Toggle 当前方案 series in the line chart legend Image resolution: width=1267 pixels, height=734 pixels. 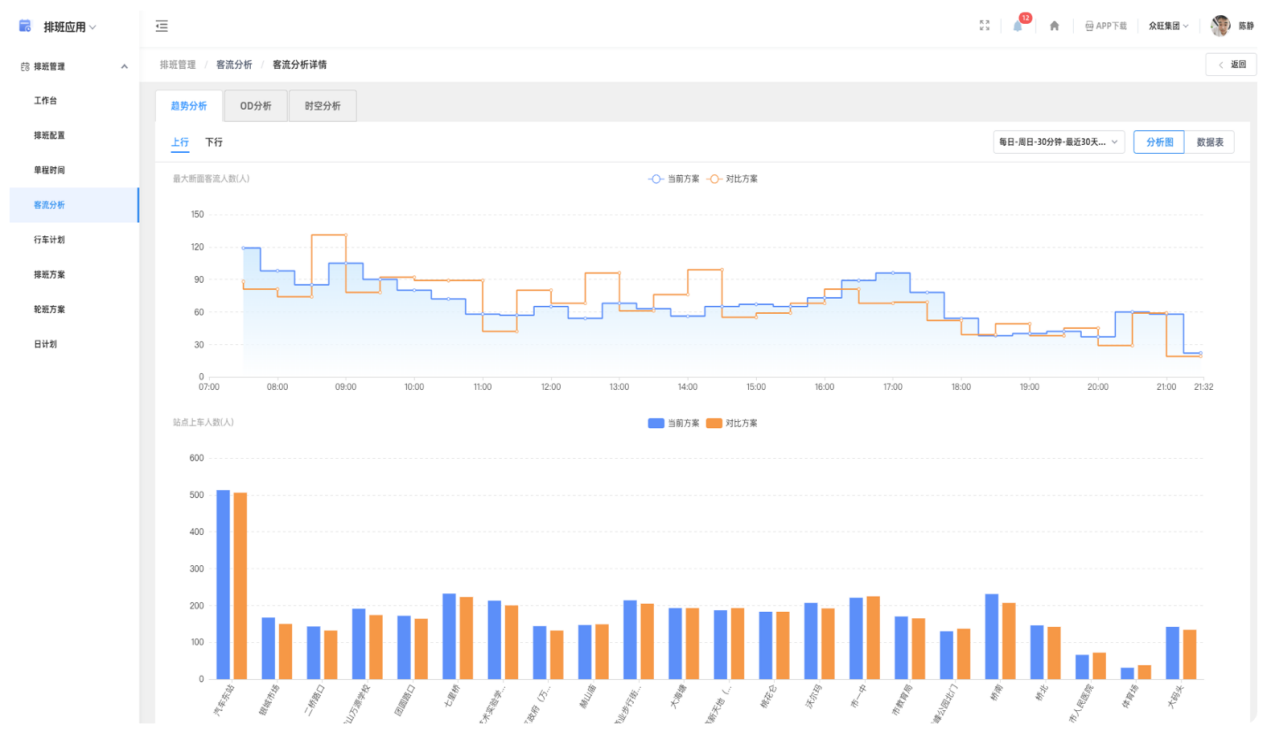674,179
